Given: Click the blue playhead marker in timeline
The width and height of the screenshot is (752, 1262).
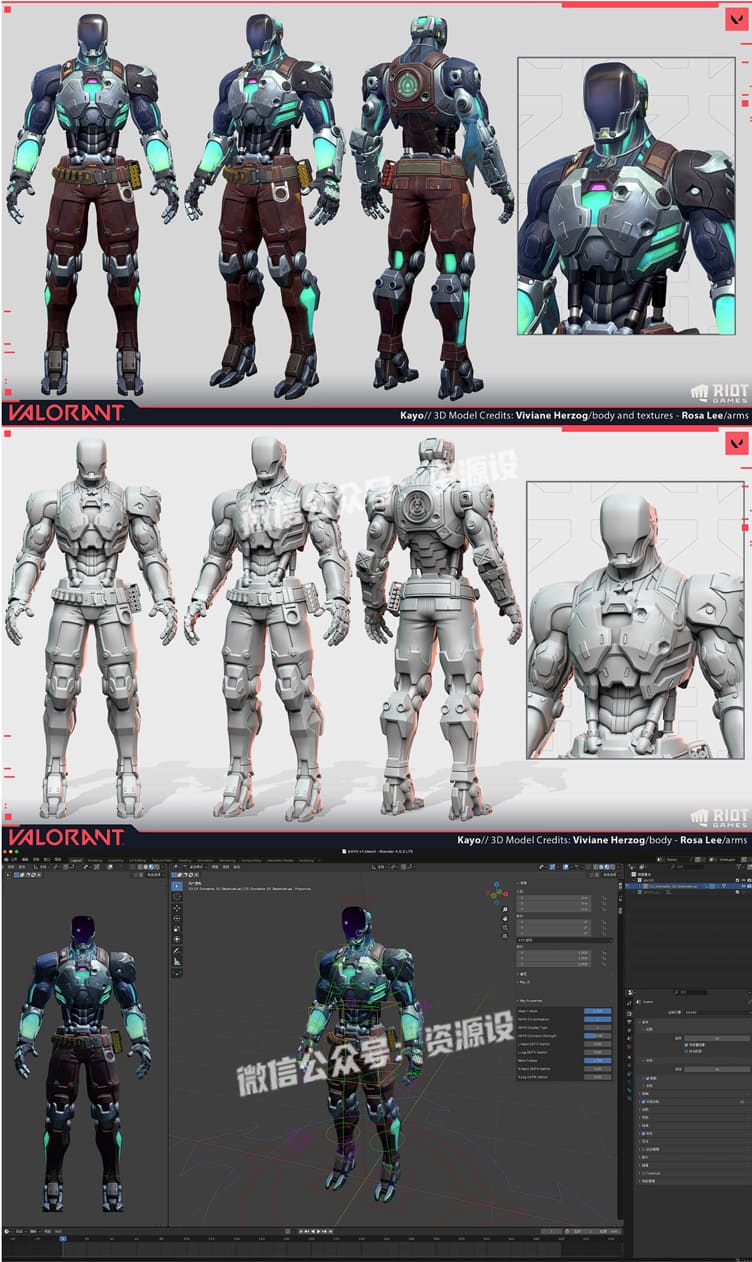Looking at the screenshot, I should [x=63, y=1238].
